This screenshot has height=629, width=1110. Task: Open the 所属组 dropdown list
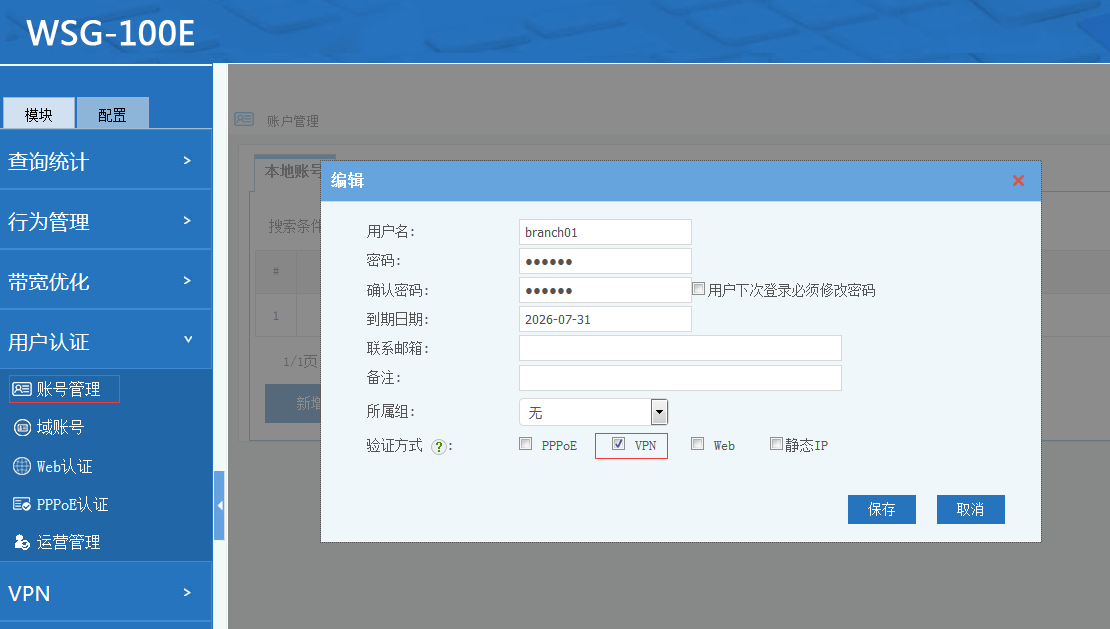pyautogui.click(x=658, y=412)
